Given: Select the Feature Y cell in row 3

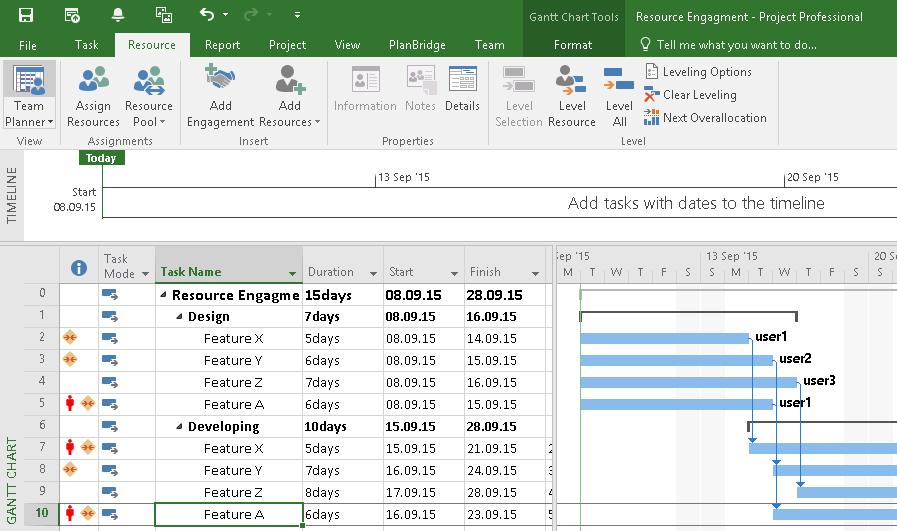Looking at the screenshot, I should 229,360.
